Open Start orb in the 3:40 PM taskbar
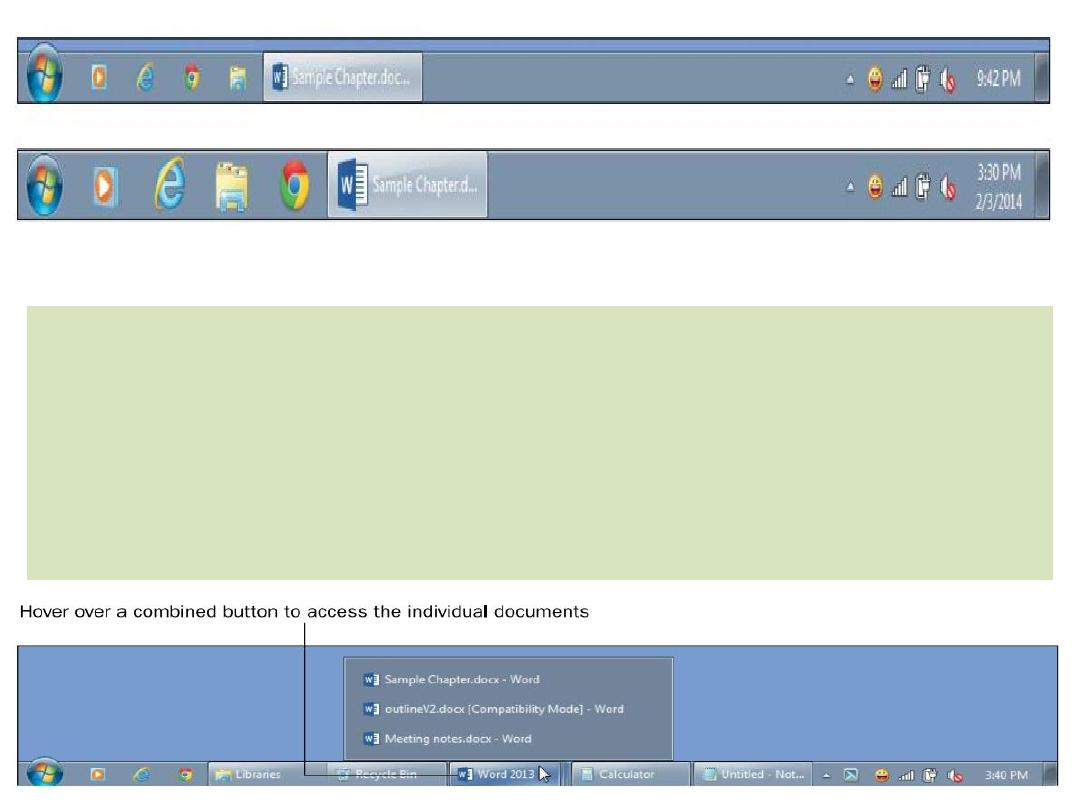 [45, 773]
